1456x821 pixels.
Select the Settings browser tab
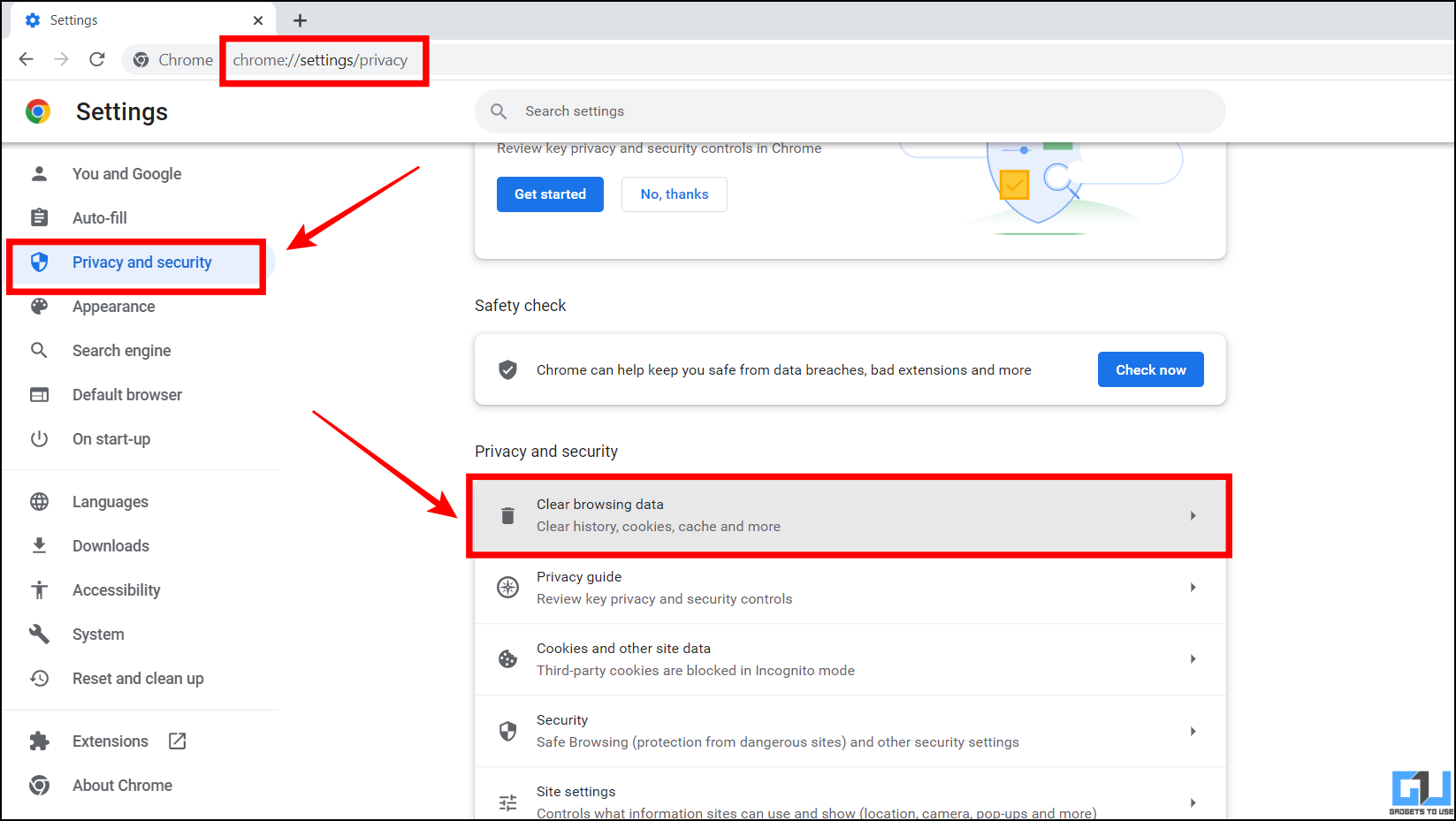[x=143, y=20]
